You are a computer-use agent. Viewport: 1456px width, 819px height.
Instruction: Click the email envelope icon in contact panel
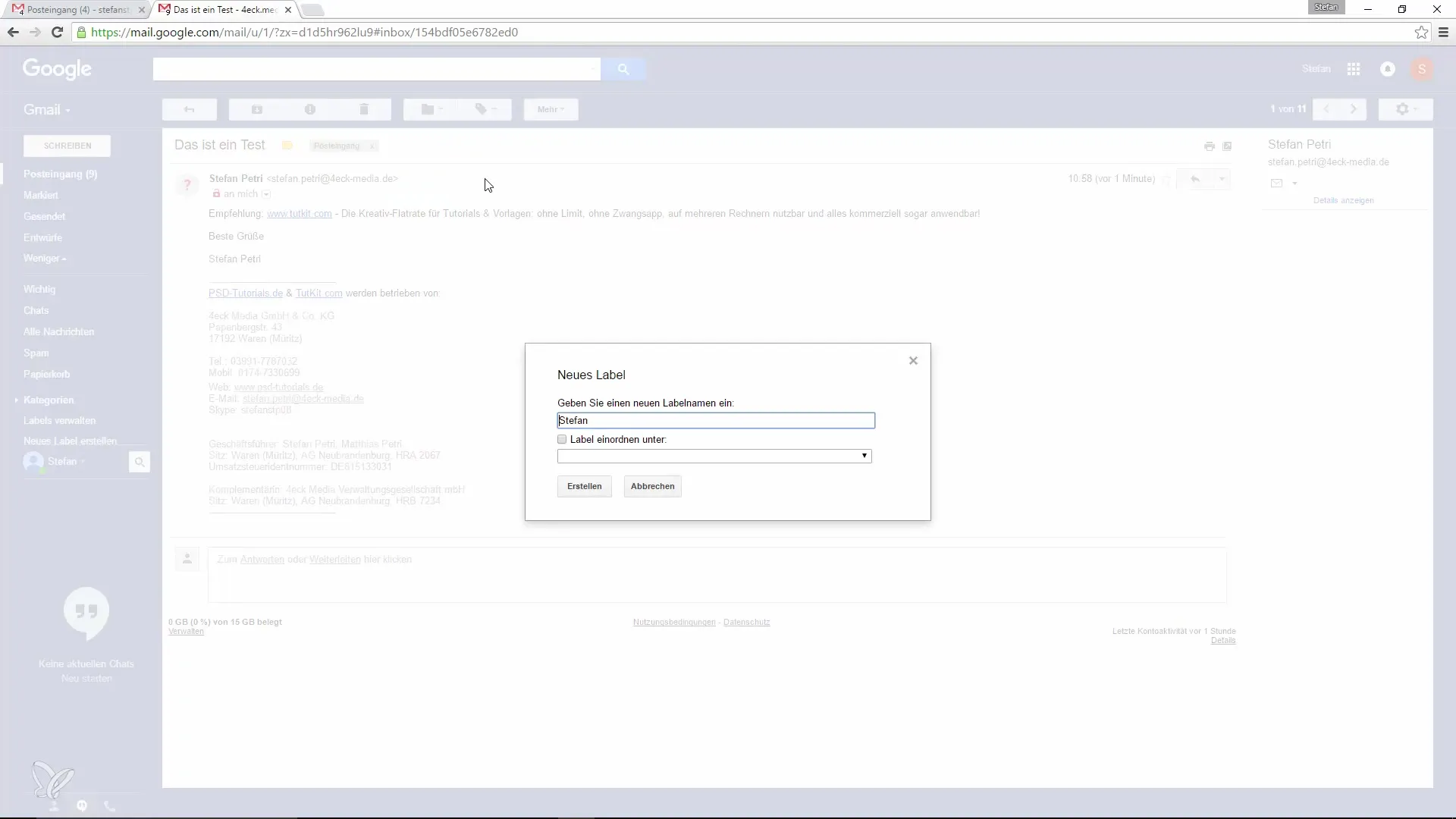click(1276, 183)
